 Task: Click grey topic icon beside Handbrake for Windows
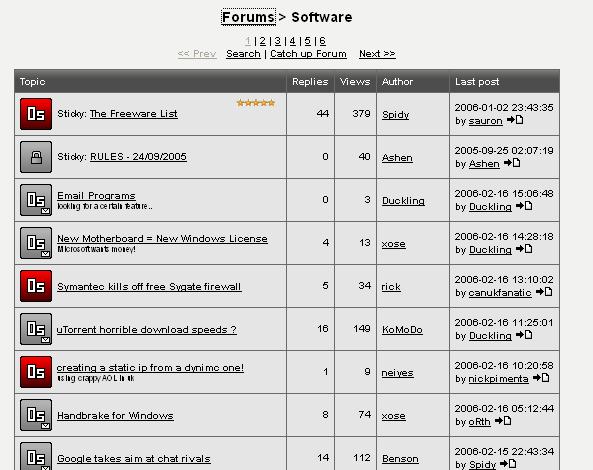tap(36, 415)
